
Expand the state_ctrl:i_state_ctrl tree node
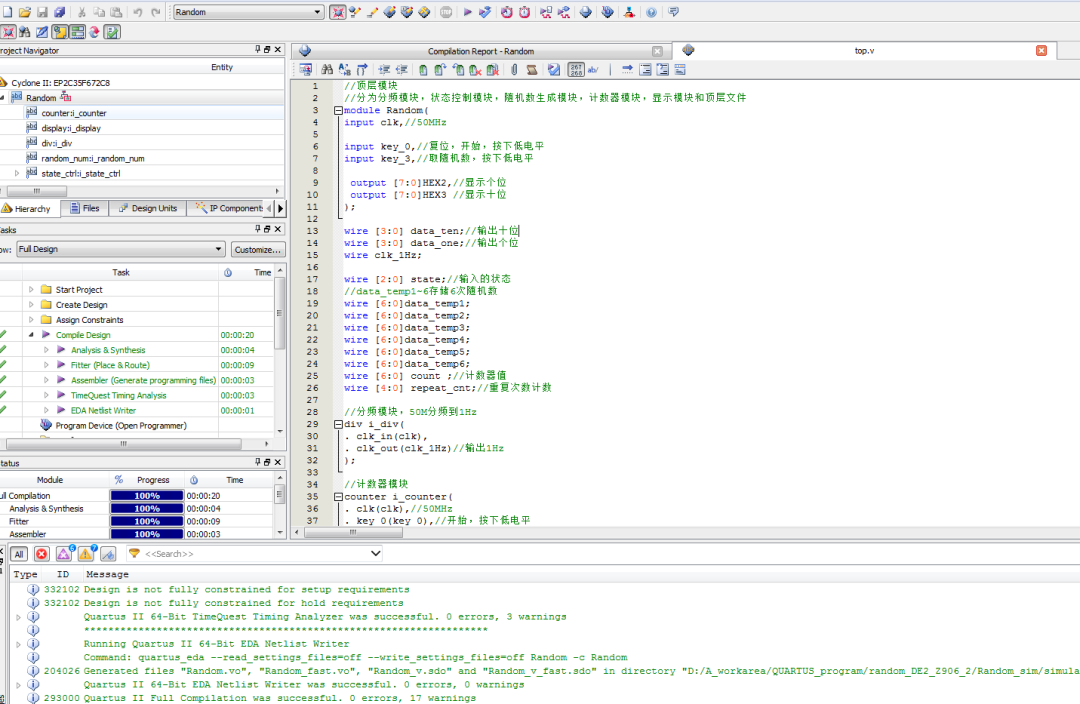click(x=16, y=173)
